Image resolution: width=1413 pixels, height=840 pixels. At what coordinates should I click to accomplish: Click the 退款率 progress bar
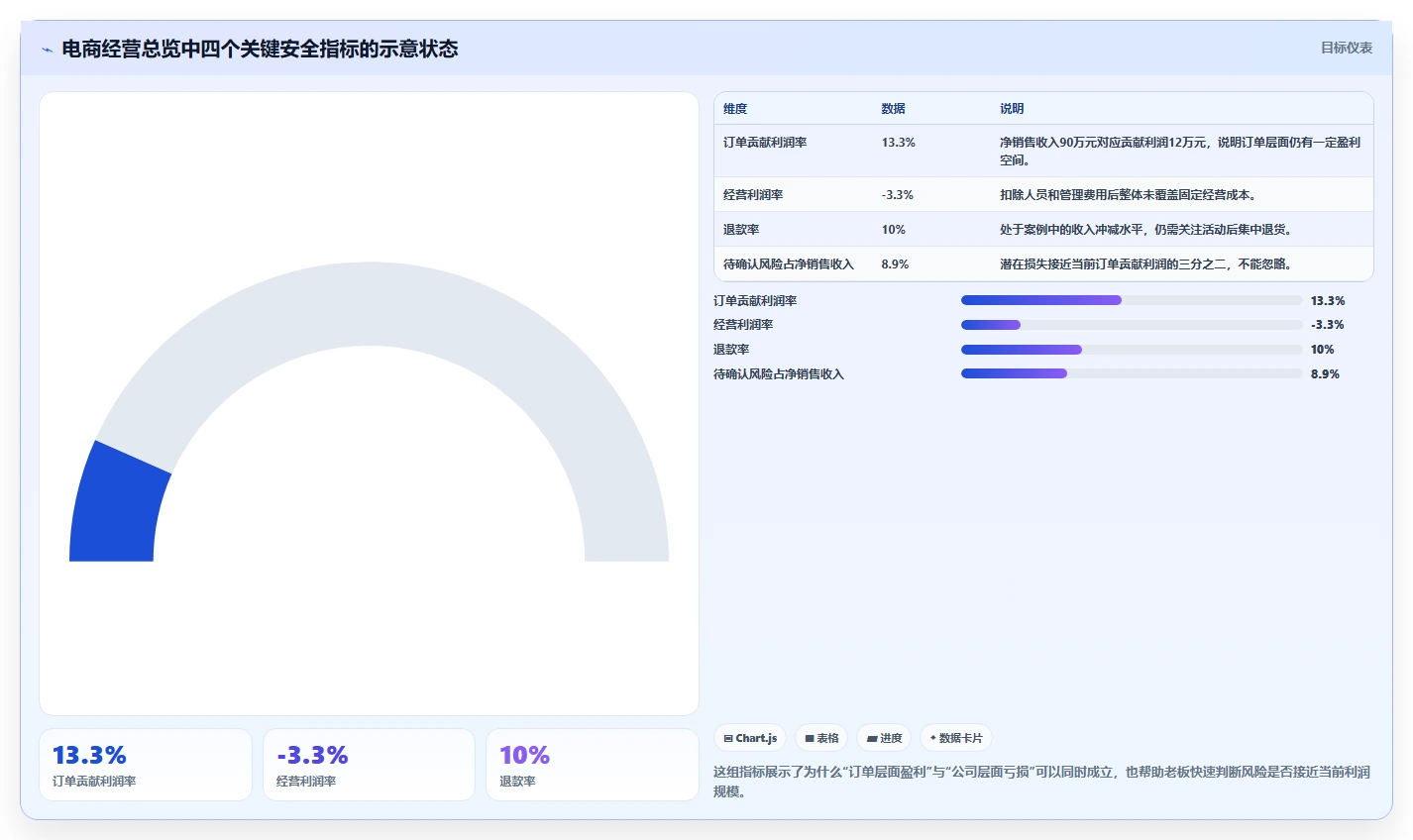(x=1132, y=350)
